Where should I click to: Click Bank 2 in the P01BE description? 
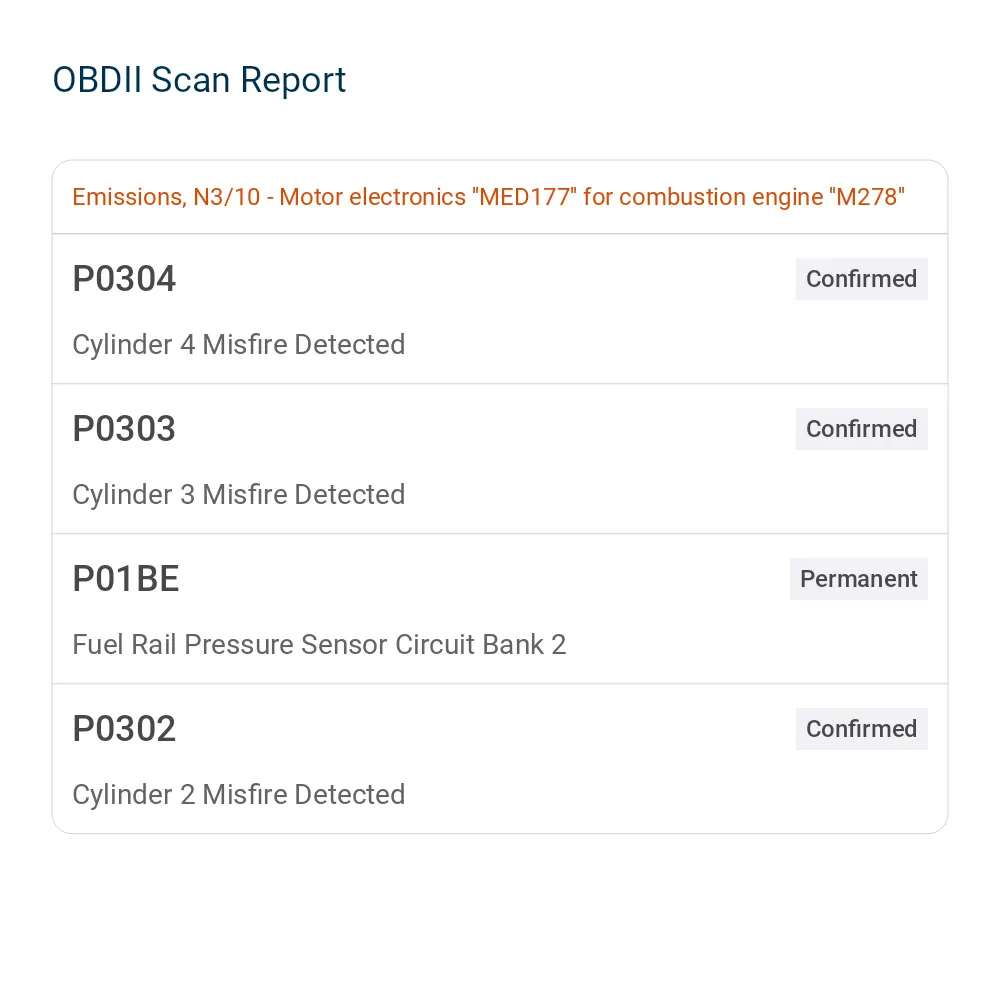[524, 644]
